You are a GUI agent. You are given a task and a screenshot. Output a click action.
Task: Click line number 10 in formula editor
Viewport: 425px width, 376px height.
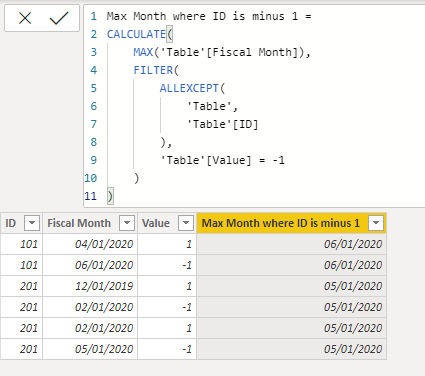[90, 178]
